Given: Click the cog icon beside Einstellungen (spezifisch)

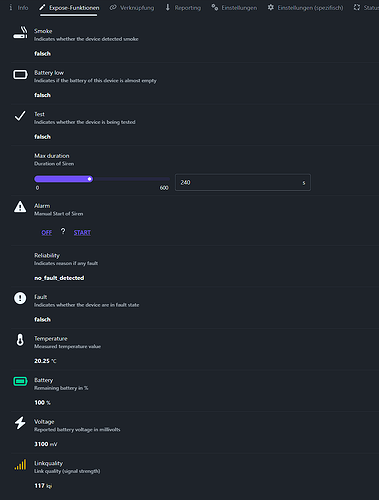Looking at the screenshot, I should pos(271,7).
